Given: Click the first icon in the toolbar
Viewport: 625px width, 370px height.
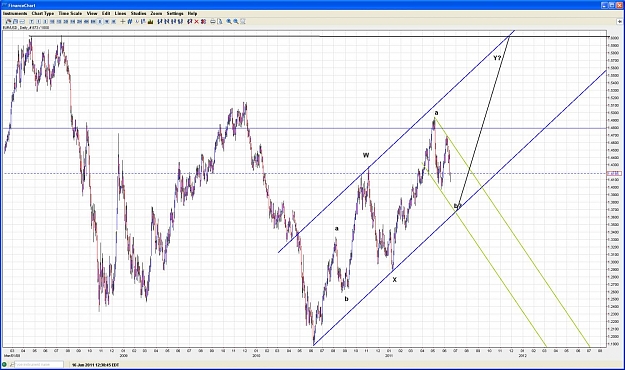Looking at the screenshot, I should click(8, 22).
